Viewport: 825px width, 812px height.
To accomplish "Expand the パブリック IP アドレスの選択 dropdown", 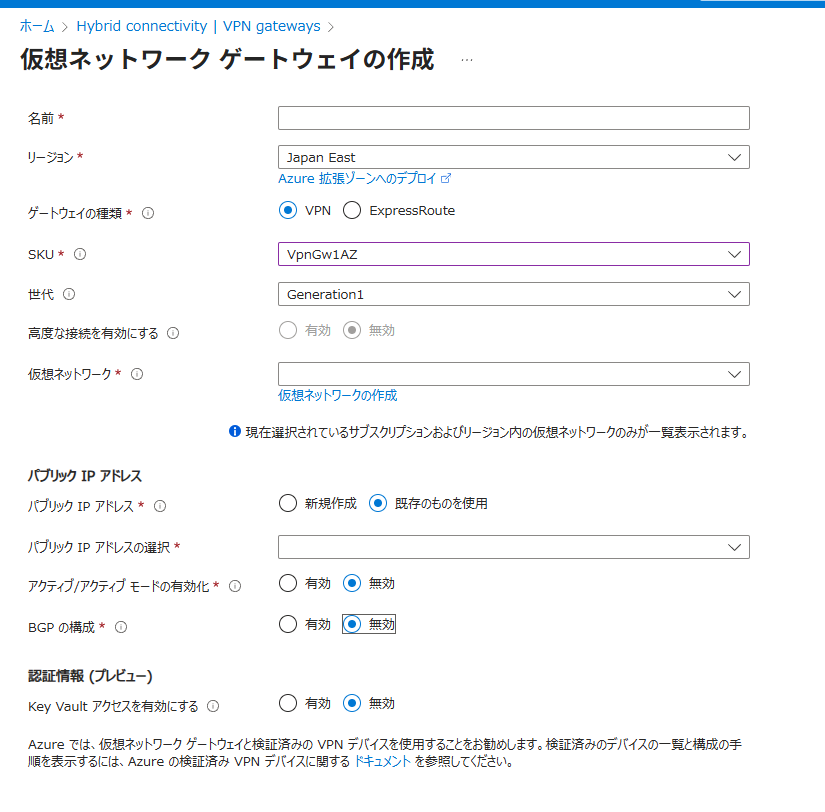I will (514, 547).
